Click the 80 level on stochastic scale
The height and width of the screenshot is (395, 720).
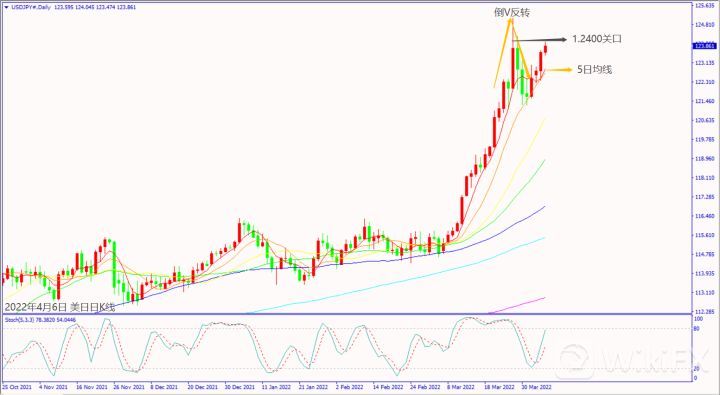(x=696, y=329)
